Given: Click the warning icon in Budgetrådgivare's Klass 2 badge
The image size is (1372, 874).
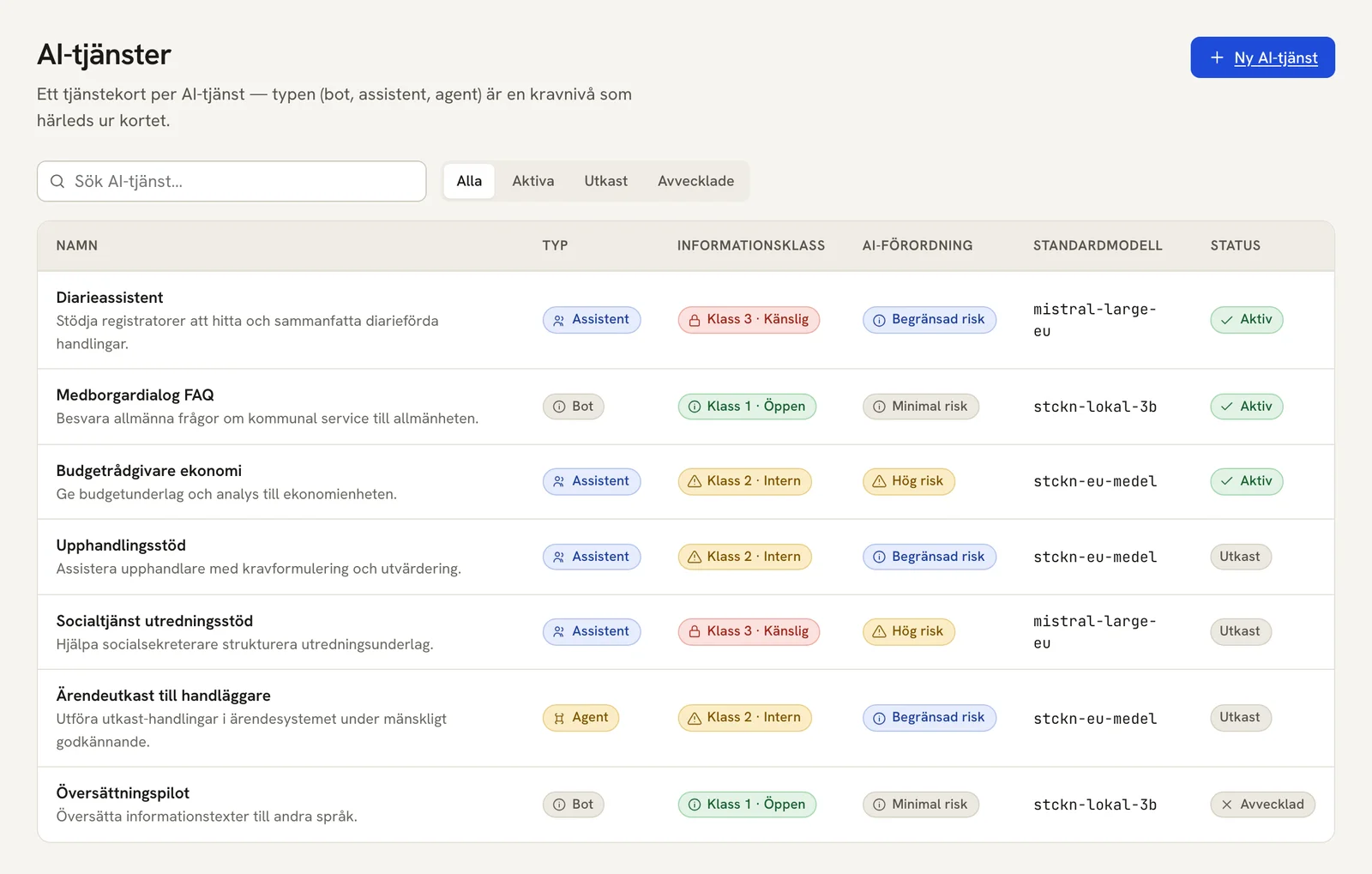Looking at the screenshot, I should (x=694, y=481).
